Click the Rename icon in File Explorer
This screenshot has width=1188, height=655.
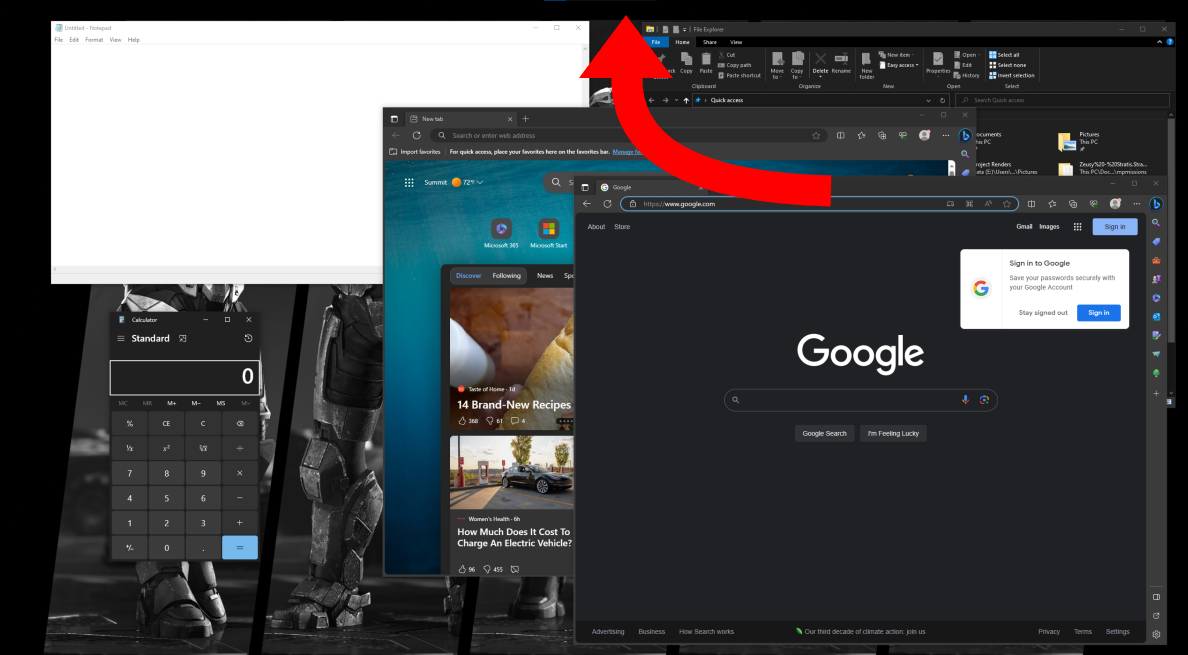[x=841, y=62]
